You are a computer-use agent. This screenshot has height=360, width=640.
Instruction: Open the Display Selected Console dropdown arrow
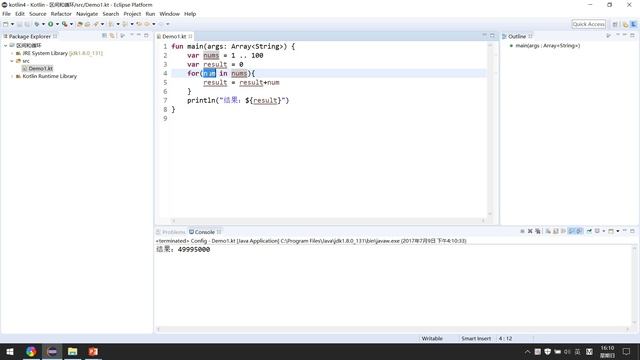pyautogui.click(x=604, y=231)
